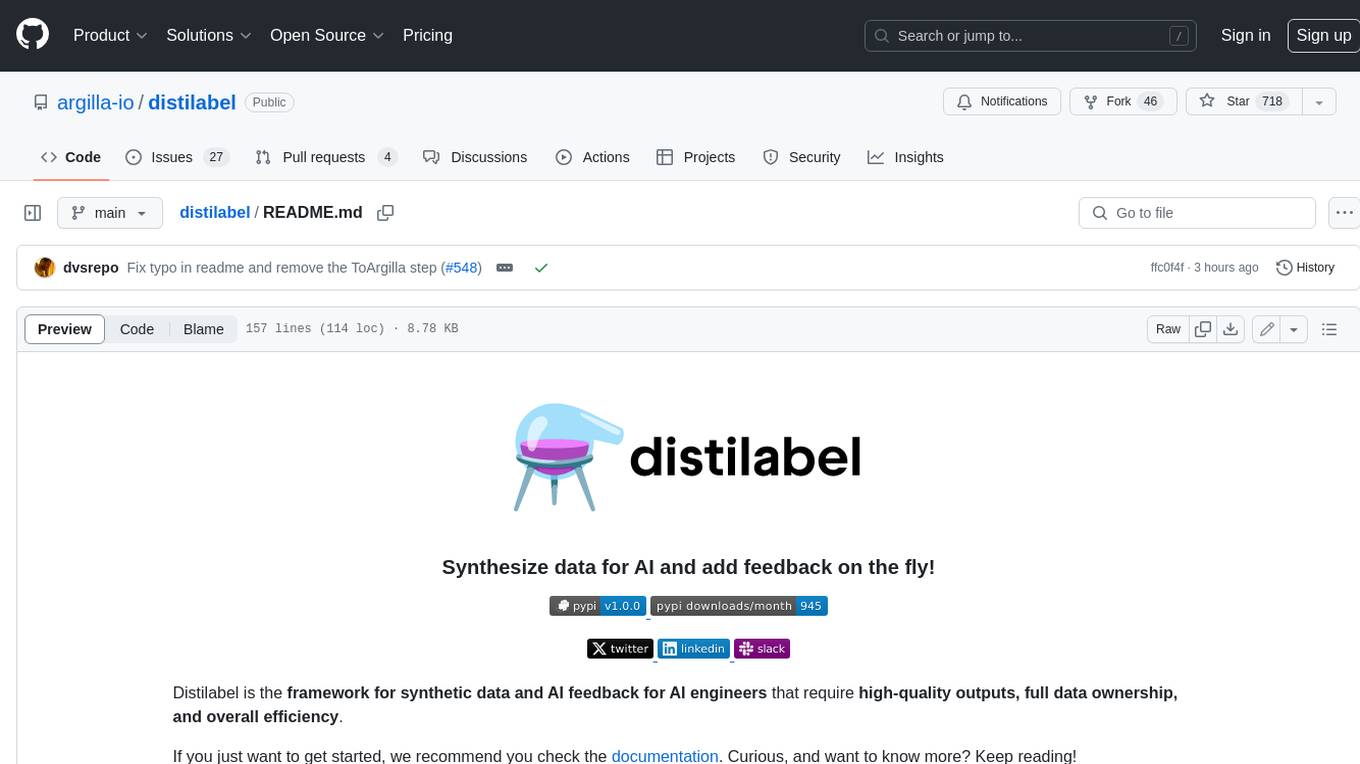Download the raw file
The height and width of the screenshot is (764, 1360).
[x=1231, y=329]
